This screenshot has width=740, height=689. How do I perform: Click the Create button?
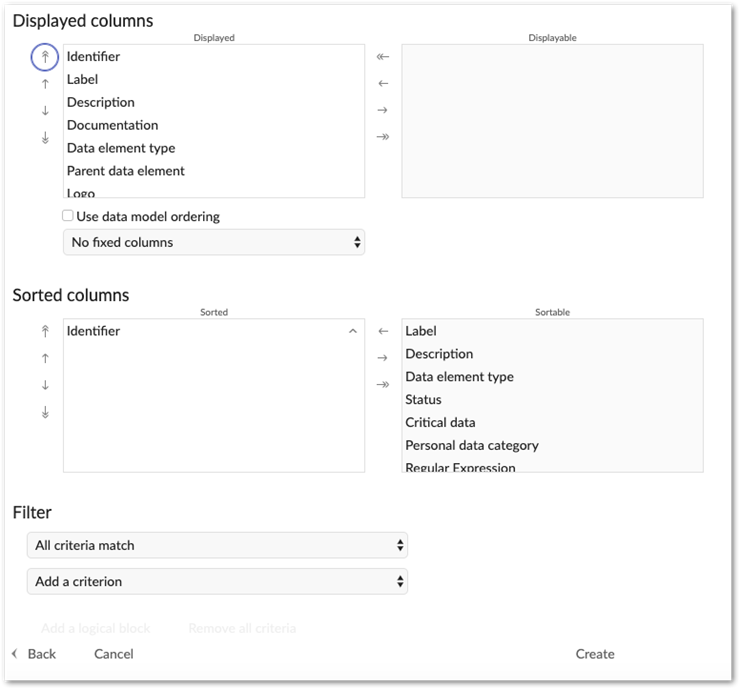pos(595,654)
